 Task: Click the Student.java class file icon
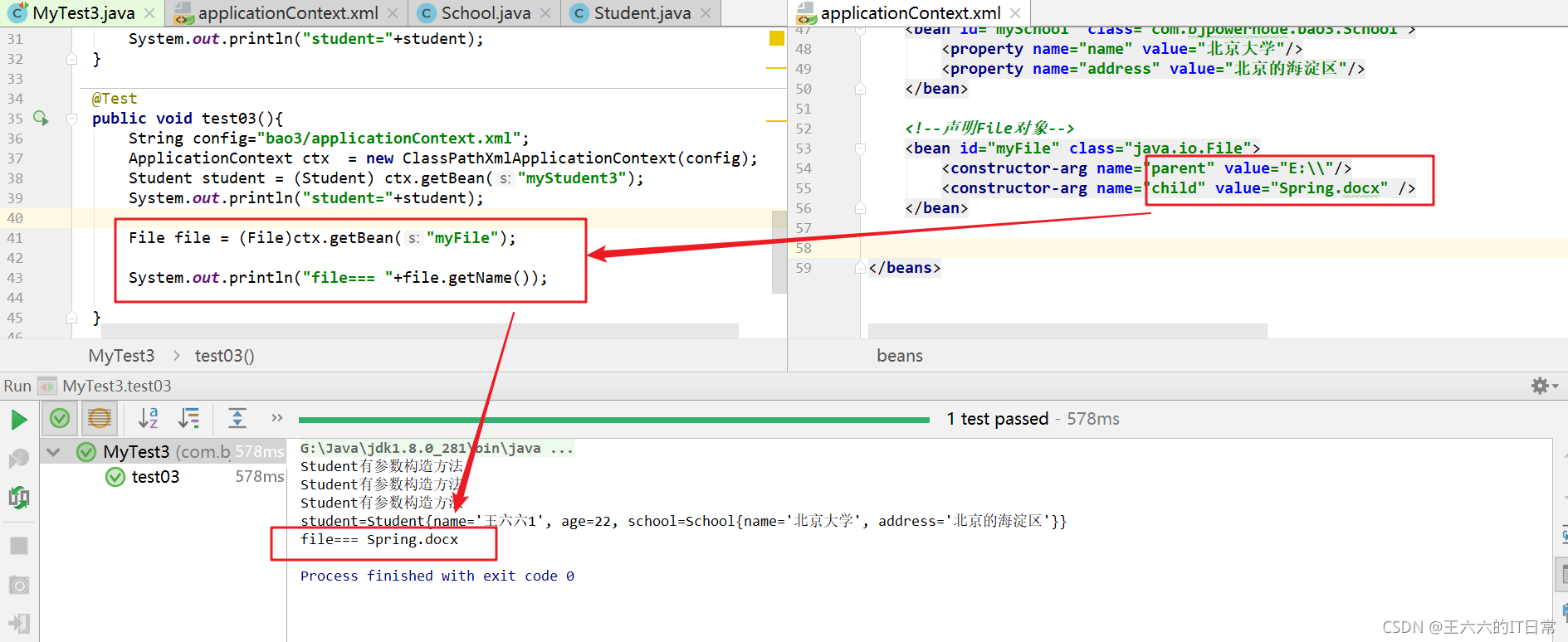click(579, 13)
